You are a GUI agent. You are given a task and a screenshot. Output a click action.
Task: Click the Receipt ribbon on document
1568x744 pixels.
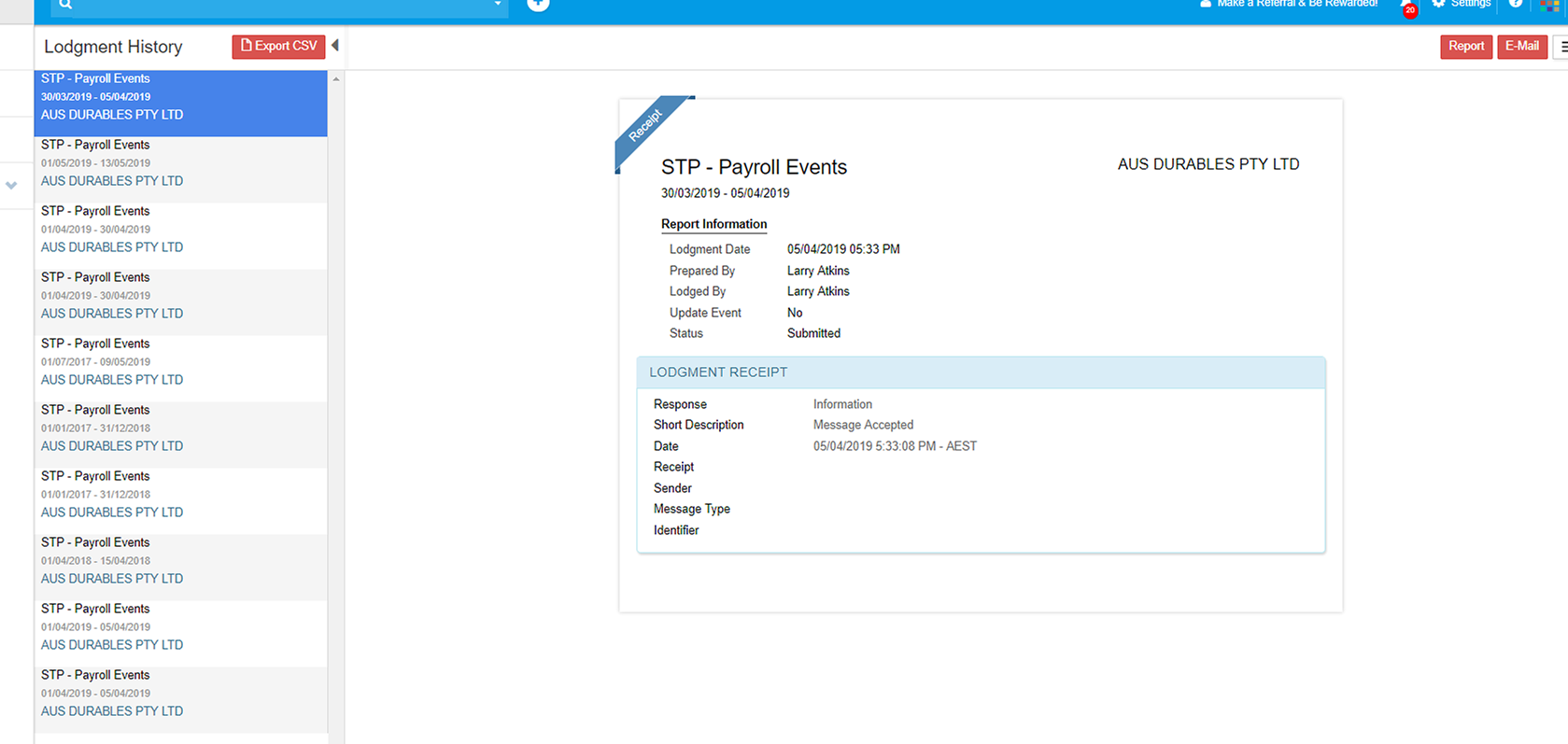tap(646, 126)
